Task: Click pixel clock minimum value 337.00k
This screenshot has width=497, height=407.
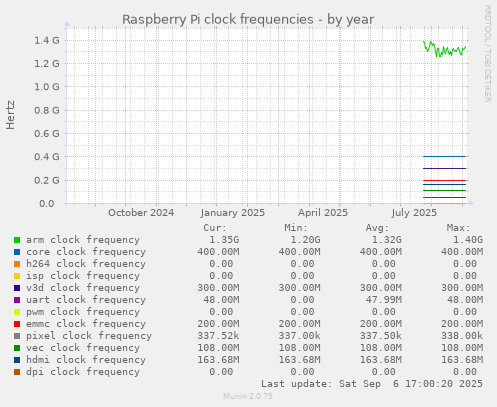Action: (299, 336)
